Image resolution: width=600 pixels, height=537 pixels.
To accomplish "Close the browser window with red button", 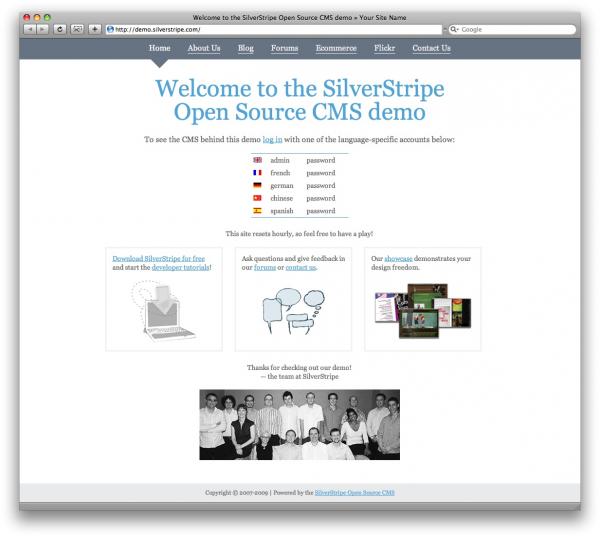I will coord(27,17).
